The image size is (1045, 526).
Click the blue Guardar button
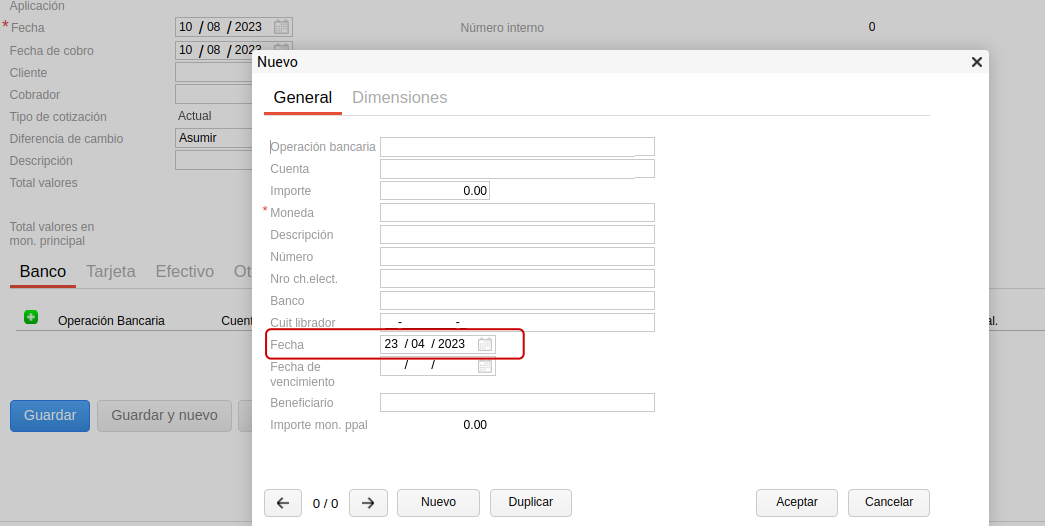[50, 415]
